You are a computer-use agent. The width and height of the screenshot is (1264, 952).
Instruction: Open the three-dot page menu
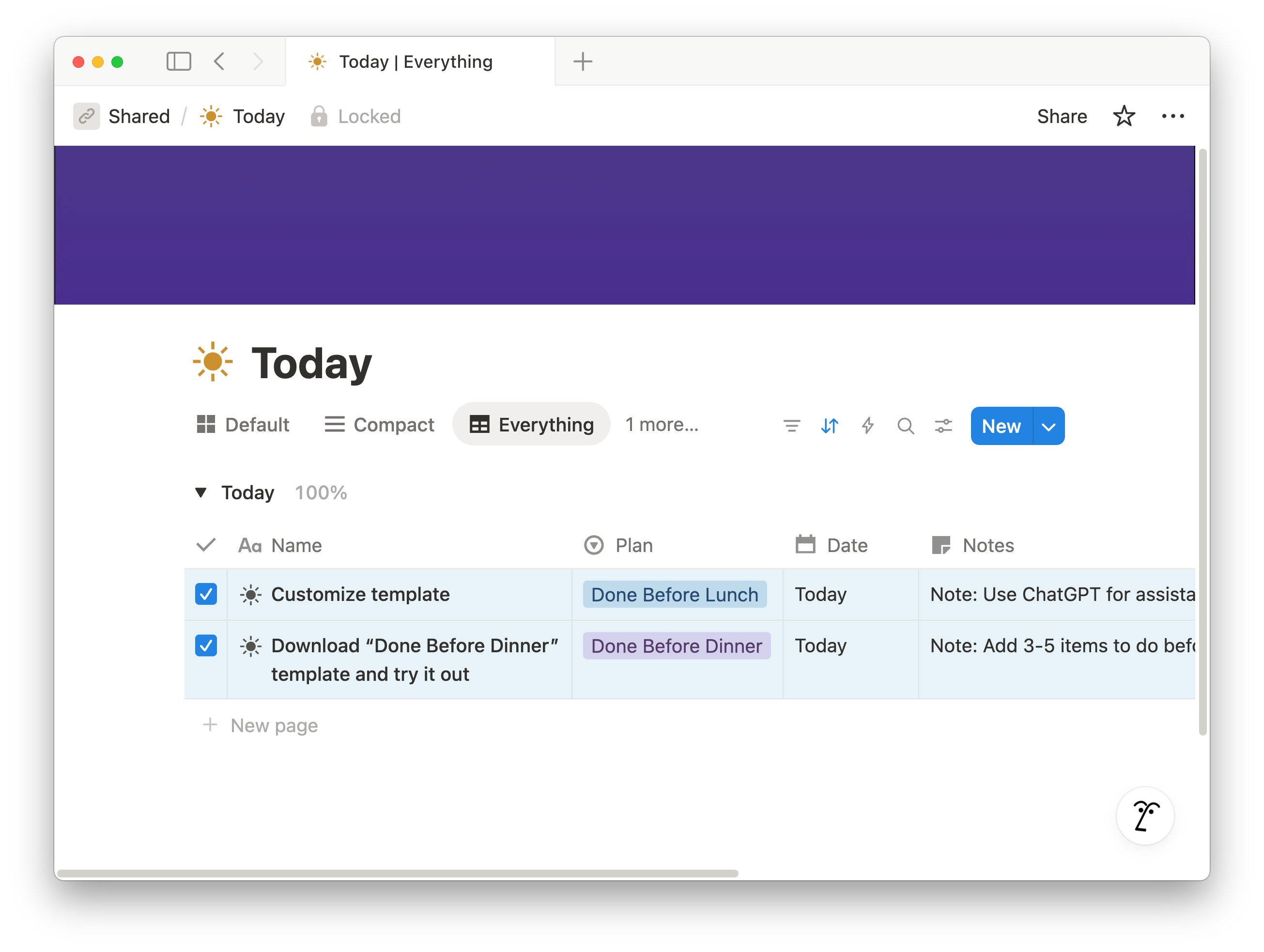pos(1172,116)
